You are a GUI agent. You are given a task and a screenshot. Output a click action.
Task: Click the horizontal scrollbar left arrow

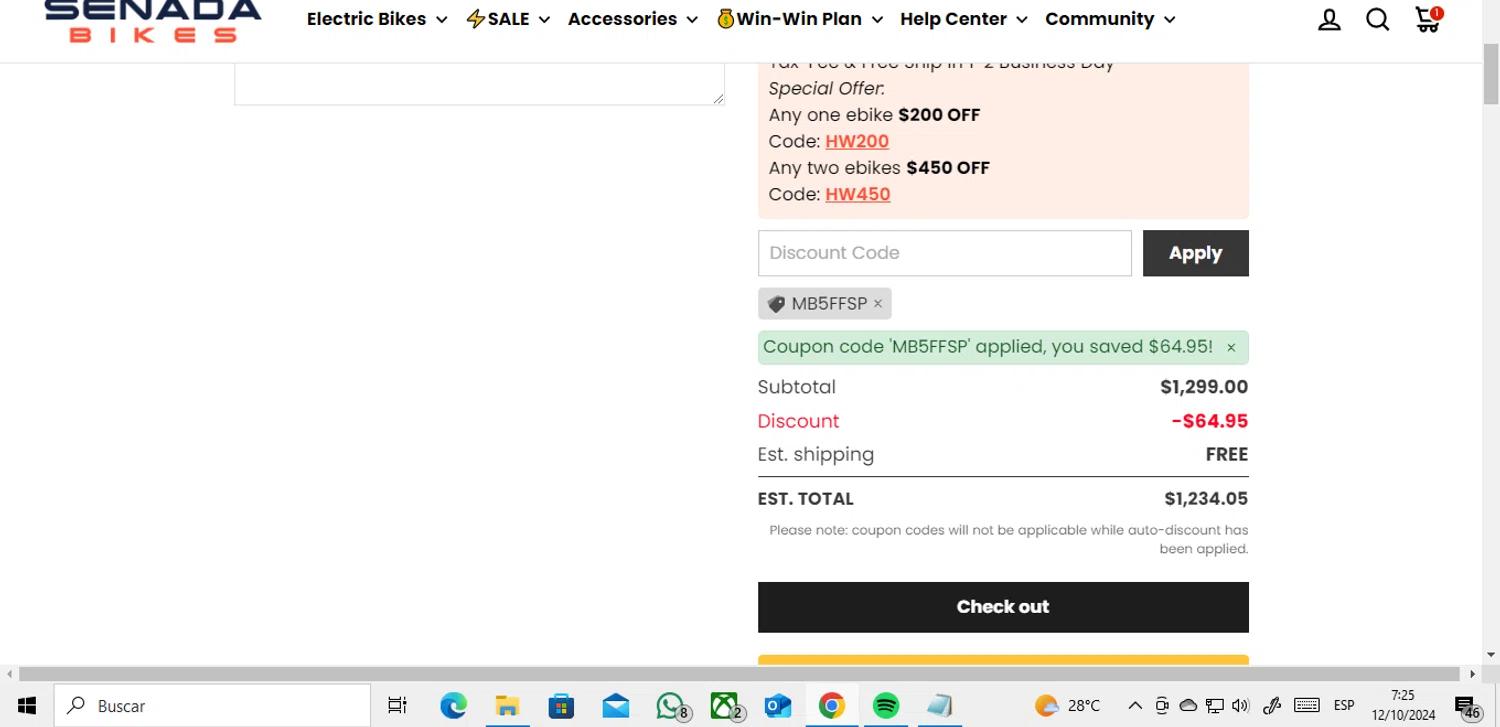click(9, 674)
